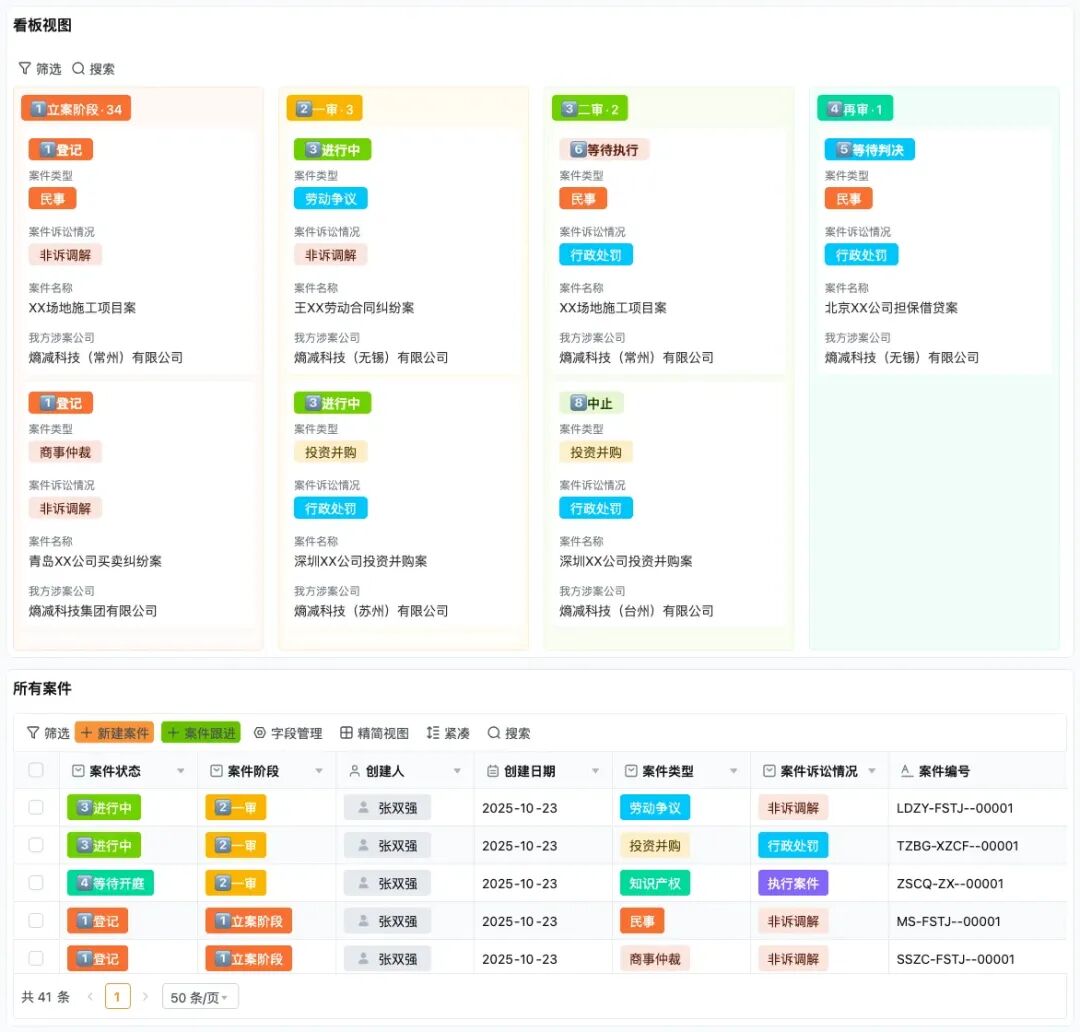1080x1032 pixels.
Task: Click the filter icon in 所有案件 toolbar
Action: [32, 732]
